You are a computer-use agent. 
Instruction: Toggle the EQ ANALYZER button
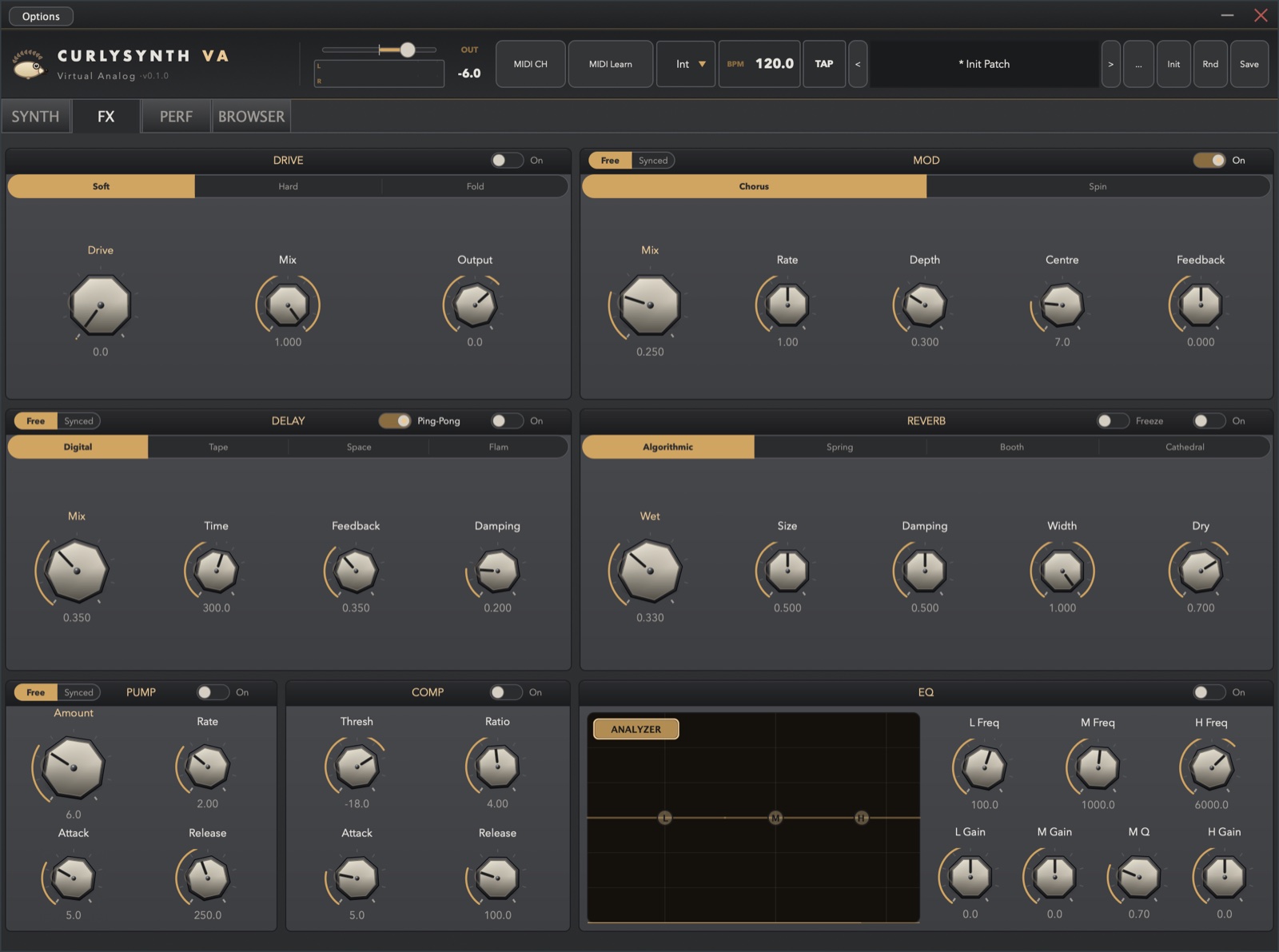click(636, 729)
